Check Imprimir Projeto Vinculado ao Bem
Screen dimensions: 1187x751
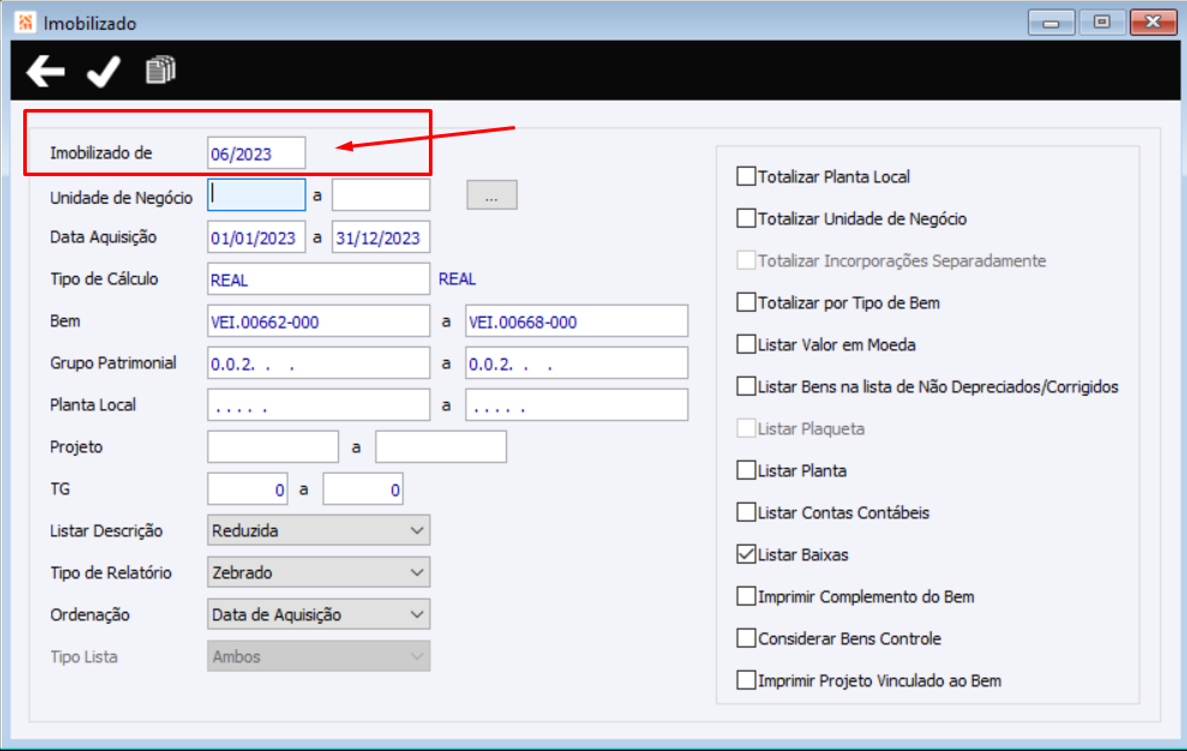746,680
